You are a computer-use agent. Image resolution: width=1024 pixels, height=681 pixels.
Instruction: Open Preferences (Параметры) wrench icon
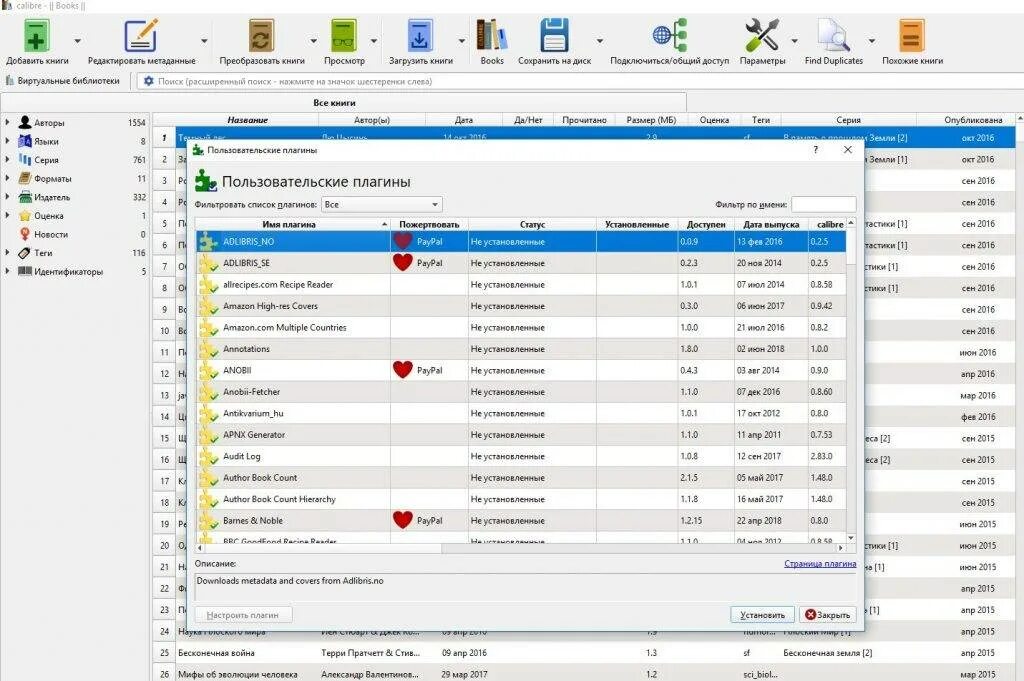click(761, 35)
